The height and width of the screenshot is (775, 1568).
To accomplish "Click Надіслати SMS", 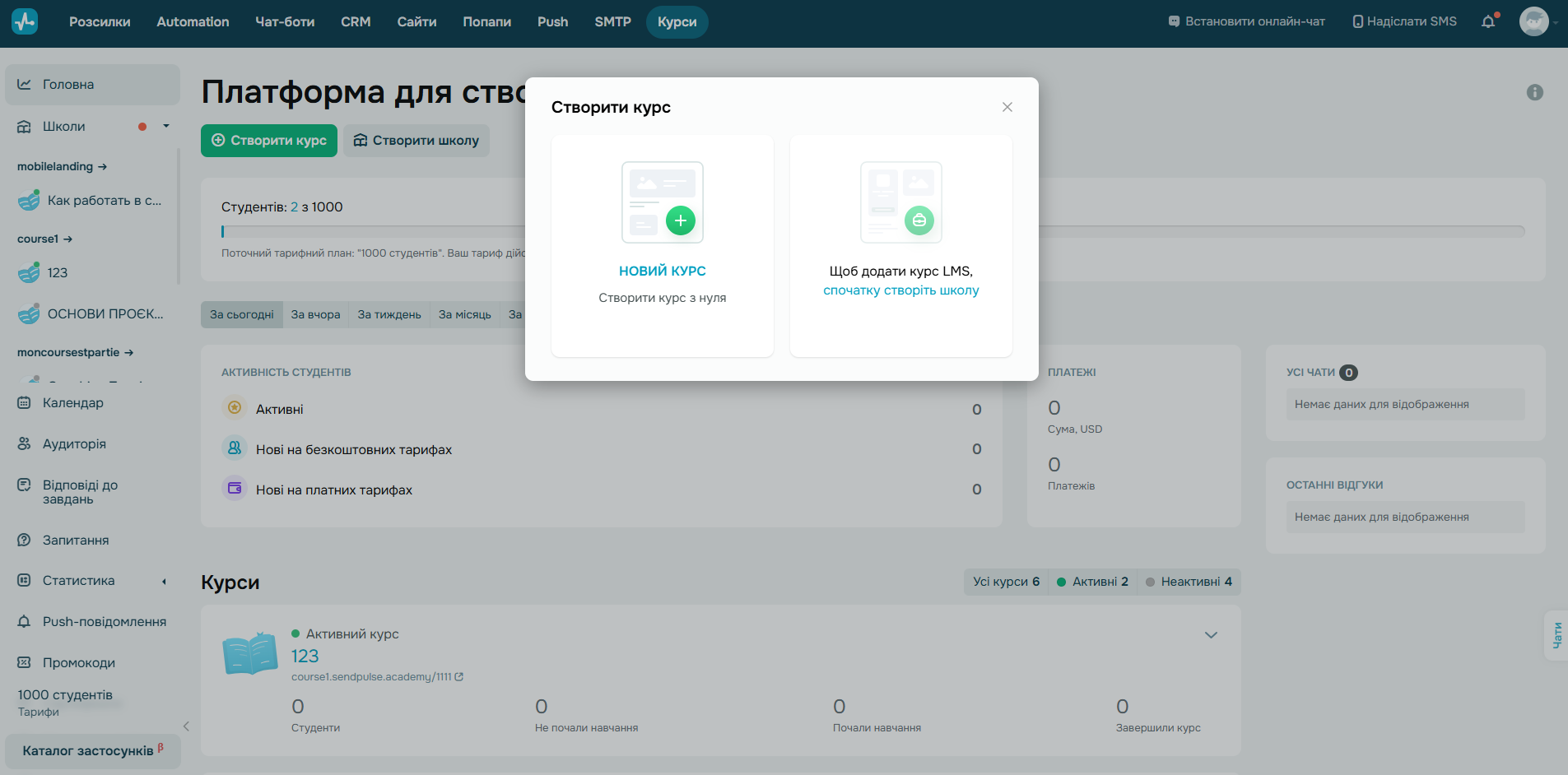I will 1405,21.
